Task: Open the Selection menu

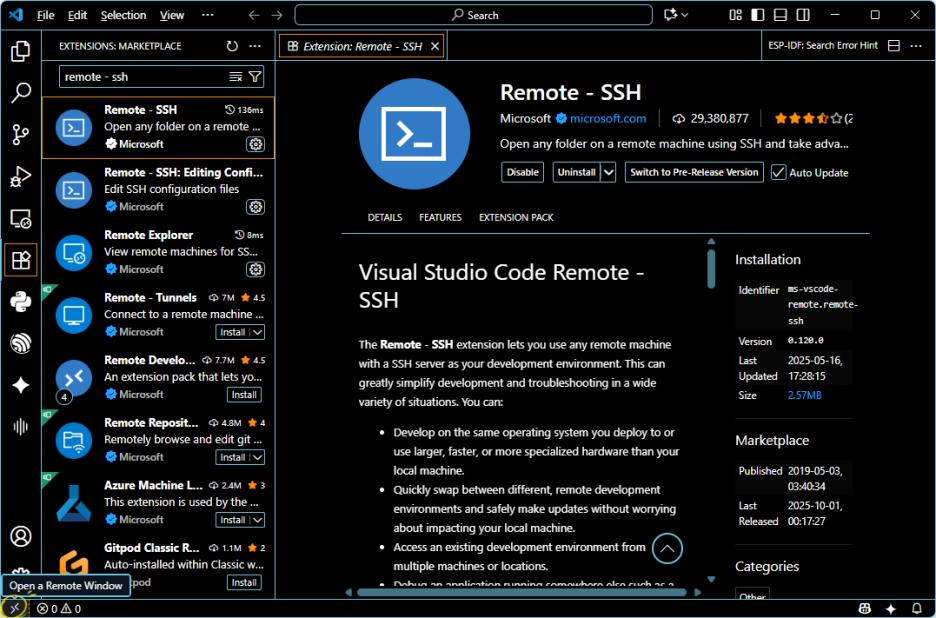Action: click(124, 16)
